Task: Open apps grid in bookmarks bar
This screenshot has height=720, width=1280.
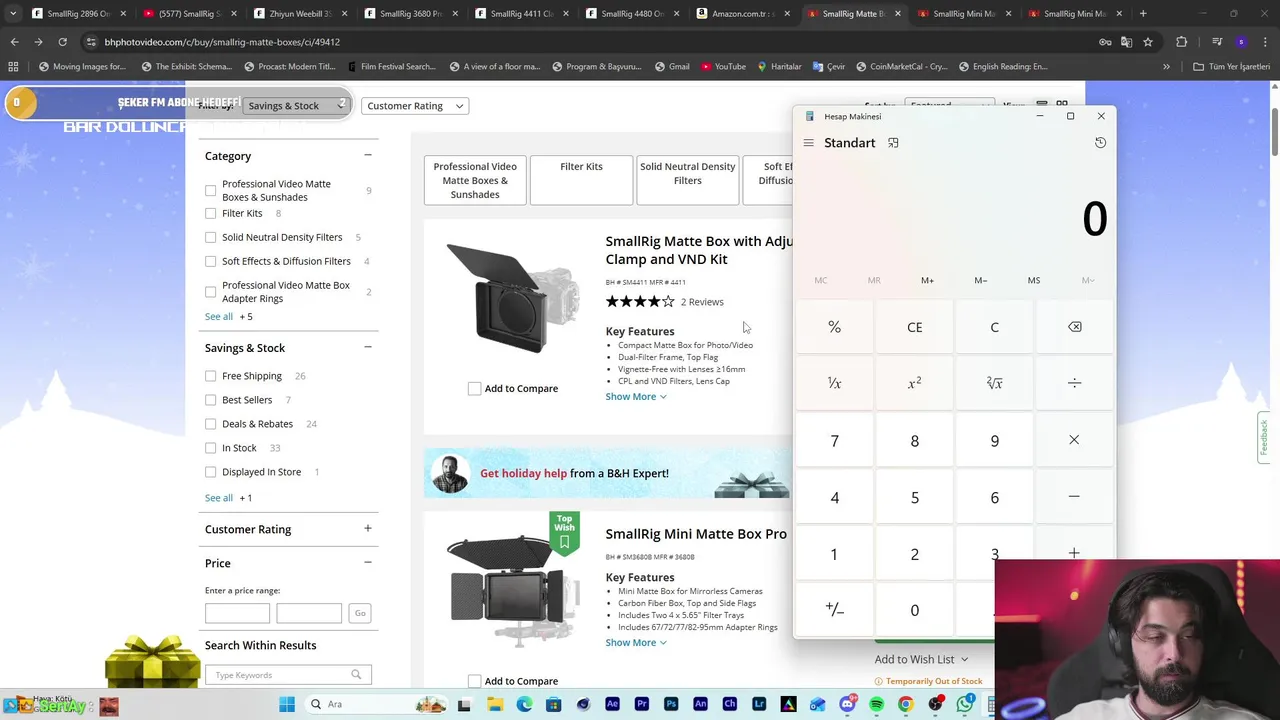Action: [x=13, y=67]
